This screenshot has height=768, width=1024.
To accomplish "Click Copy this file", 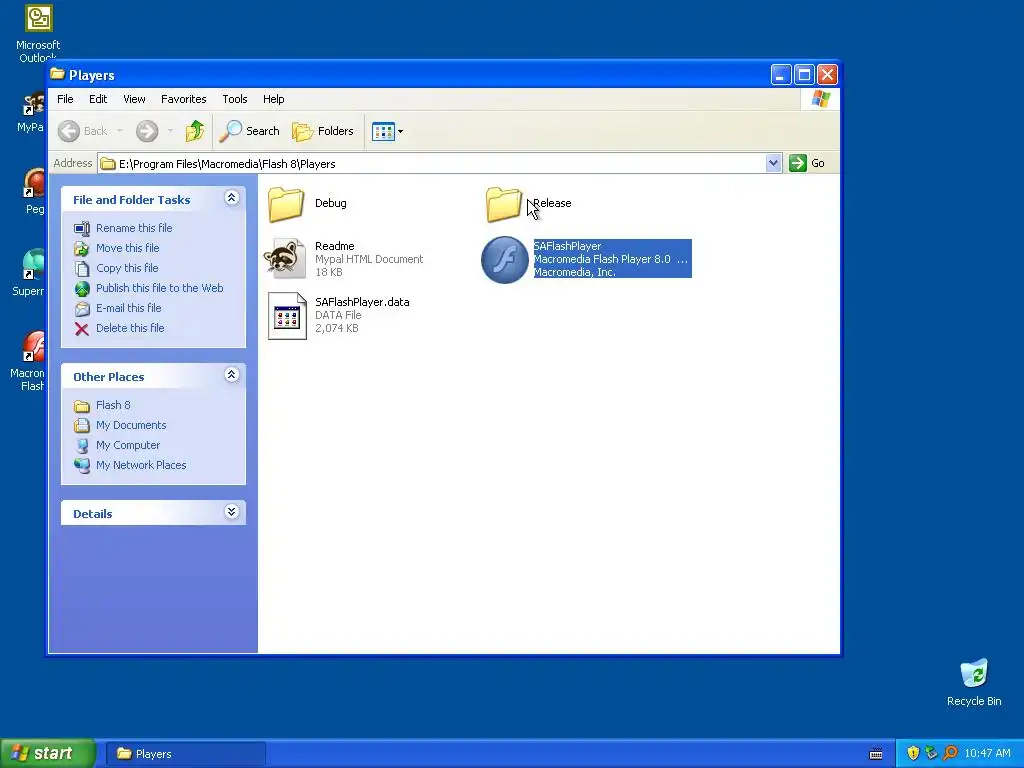I will point(127,268).
